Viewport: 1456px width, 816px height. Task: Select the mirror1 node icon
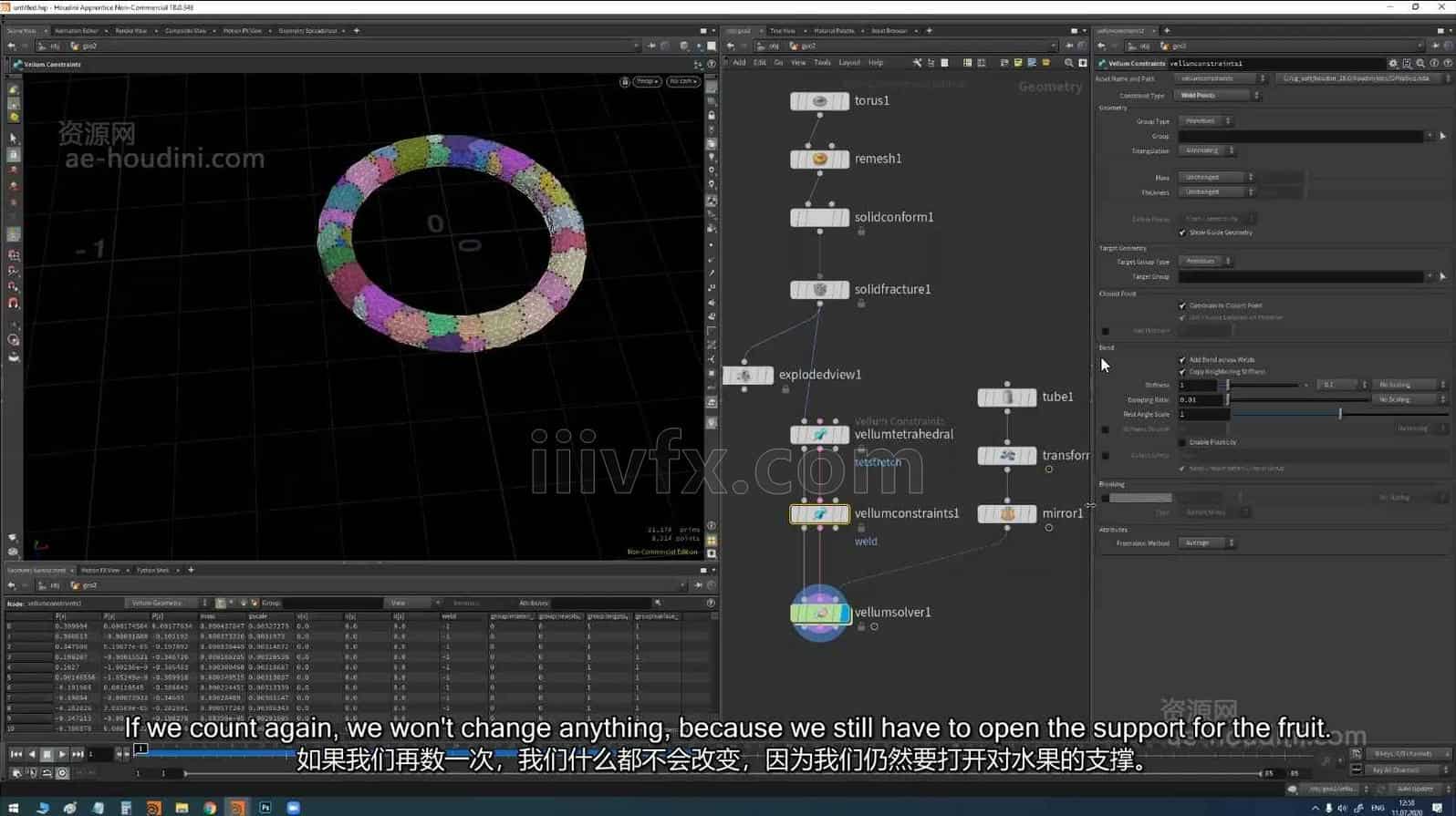[x=1007, y=514]
